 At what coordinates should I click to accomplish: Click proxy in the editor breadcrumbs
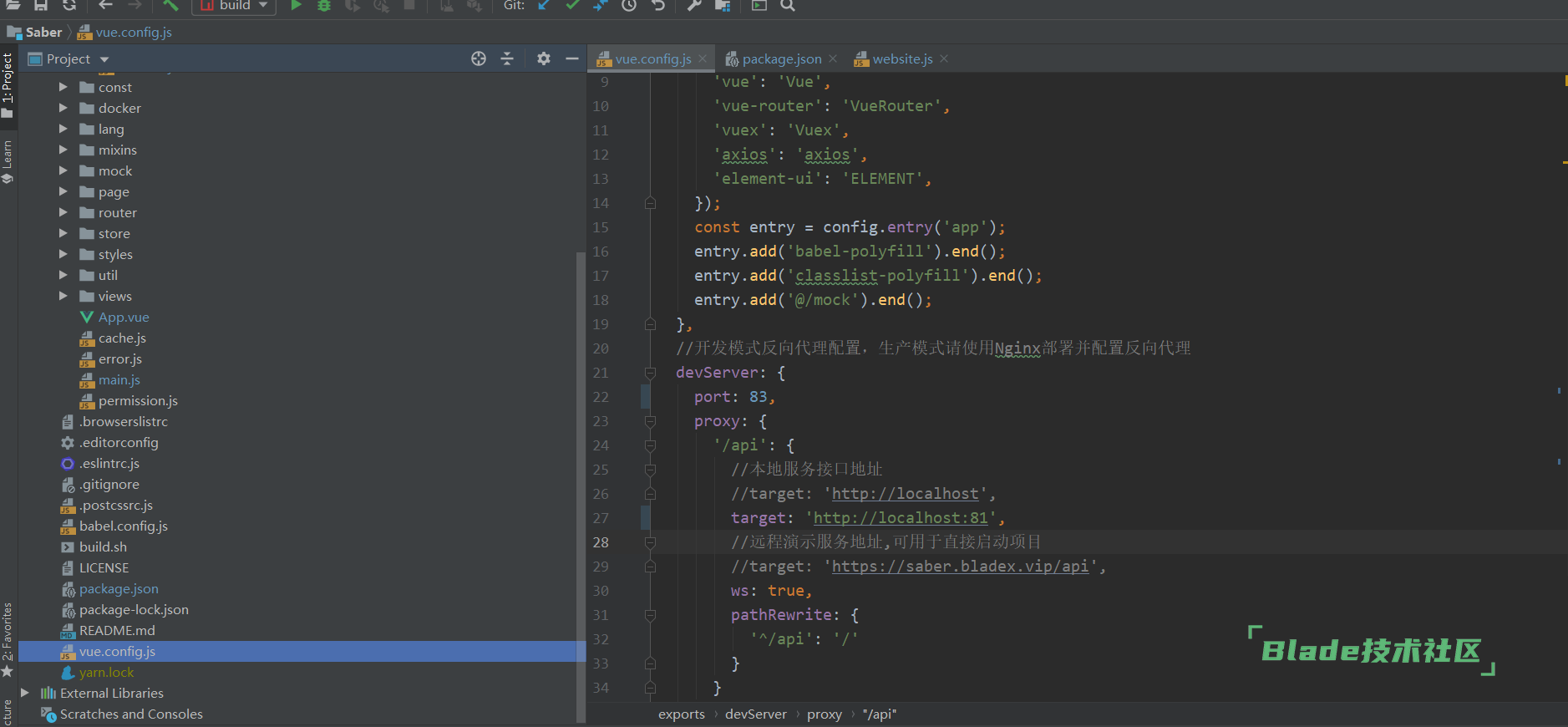(825, 714)
